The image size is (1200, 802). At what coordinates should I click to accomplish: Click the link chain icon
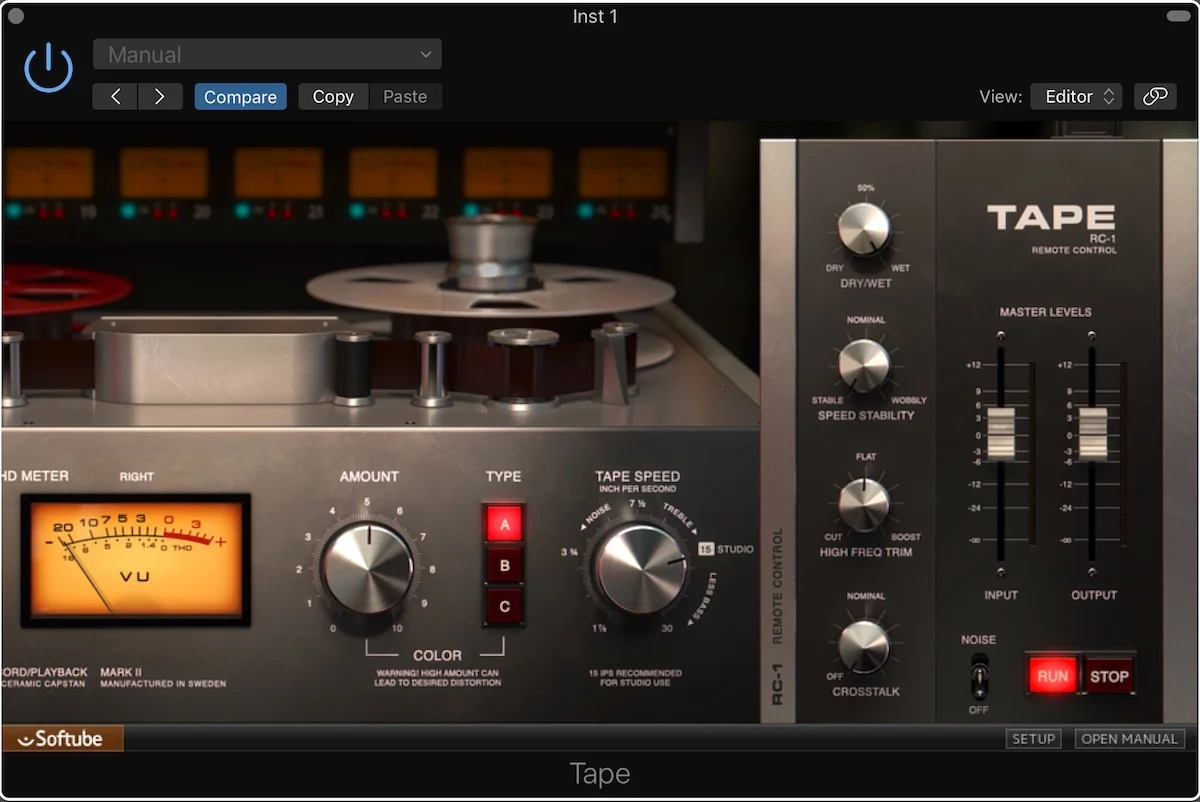[x=1155, y=97]
